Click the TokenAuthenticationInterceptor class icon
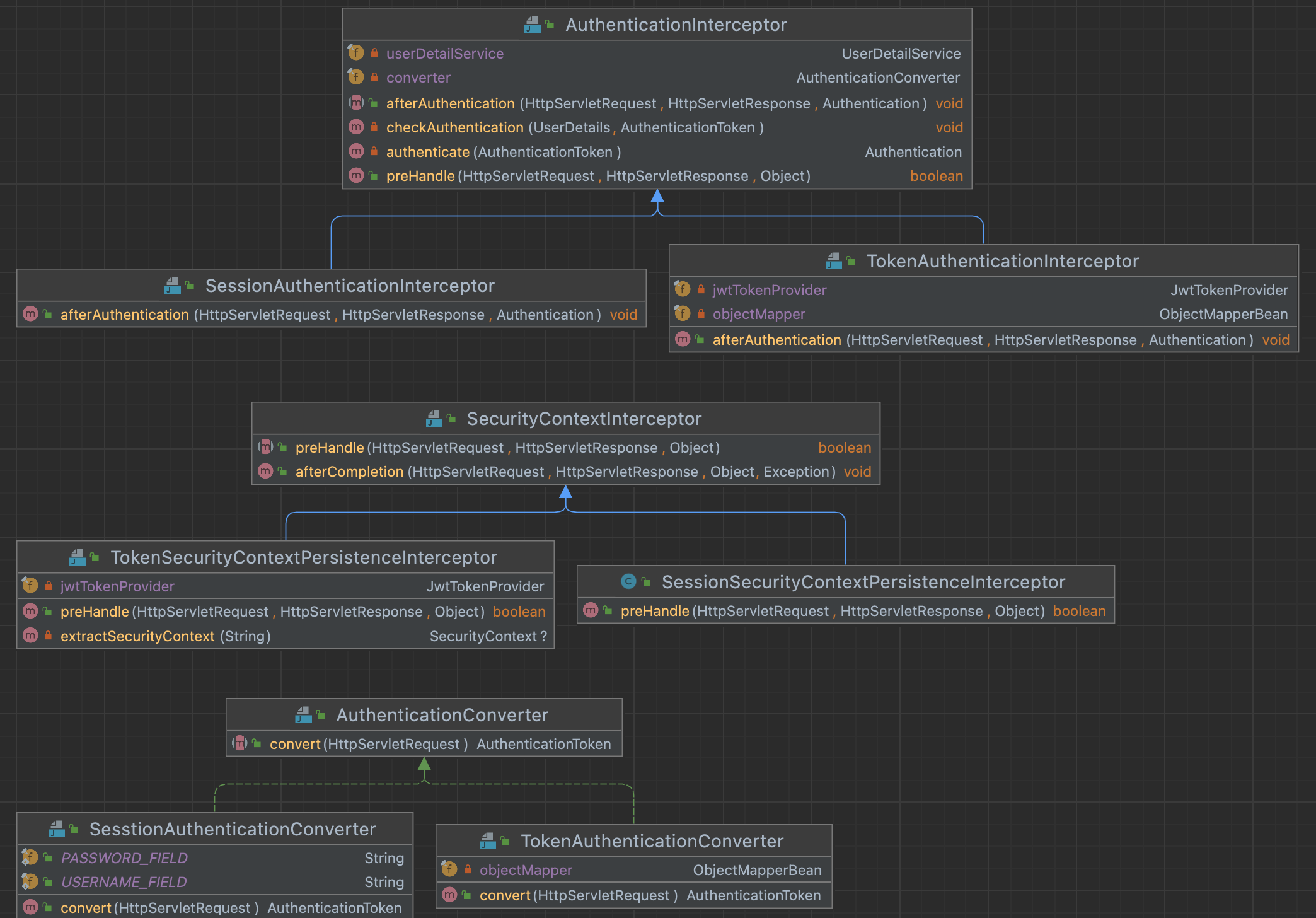Screen dimensions: 1316x918 pos(834,261)
